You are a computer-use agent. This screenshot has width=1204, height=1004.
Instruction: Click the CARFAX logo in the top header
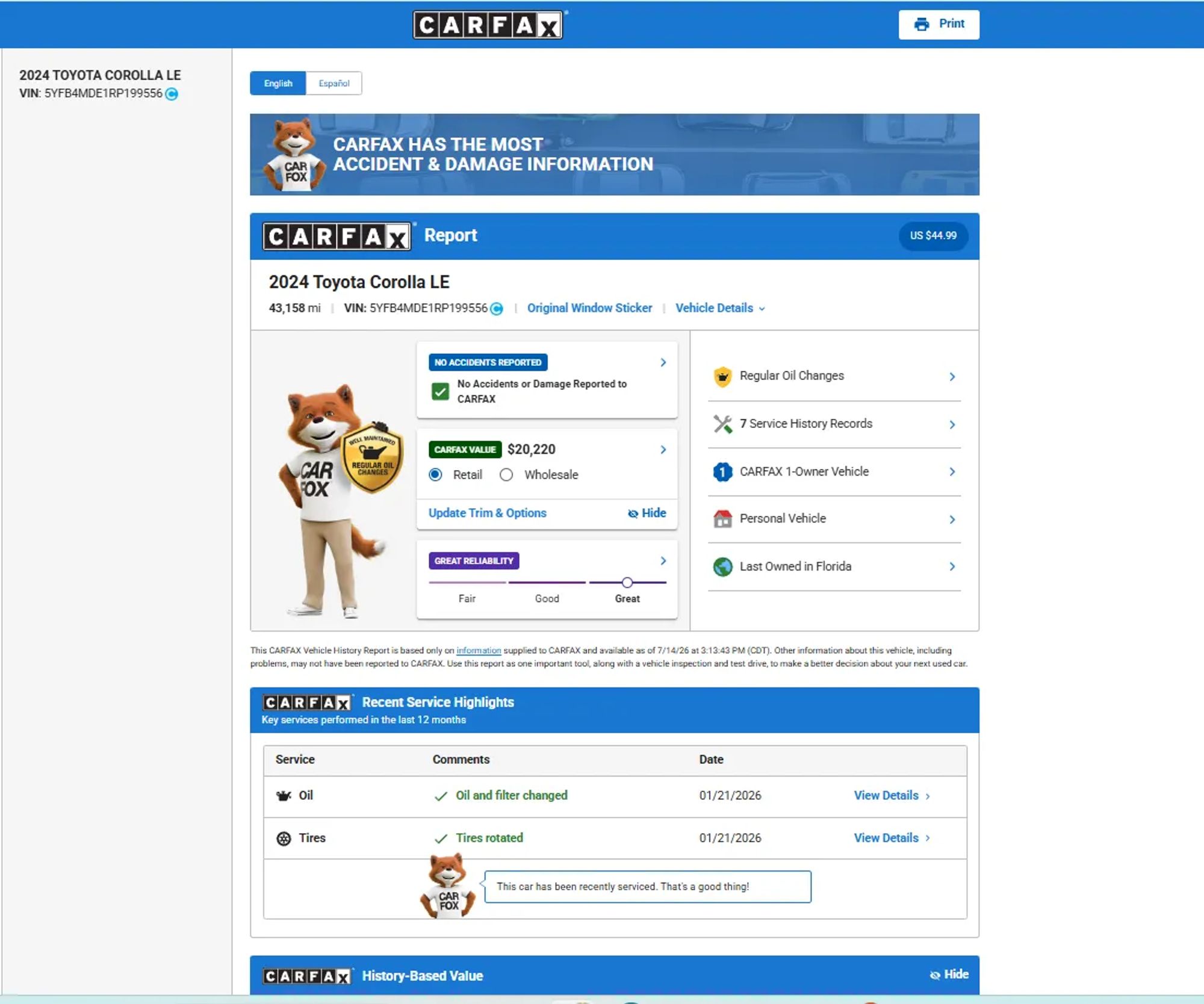pos(488,25)
